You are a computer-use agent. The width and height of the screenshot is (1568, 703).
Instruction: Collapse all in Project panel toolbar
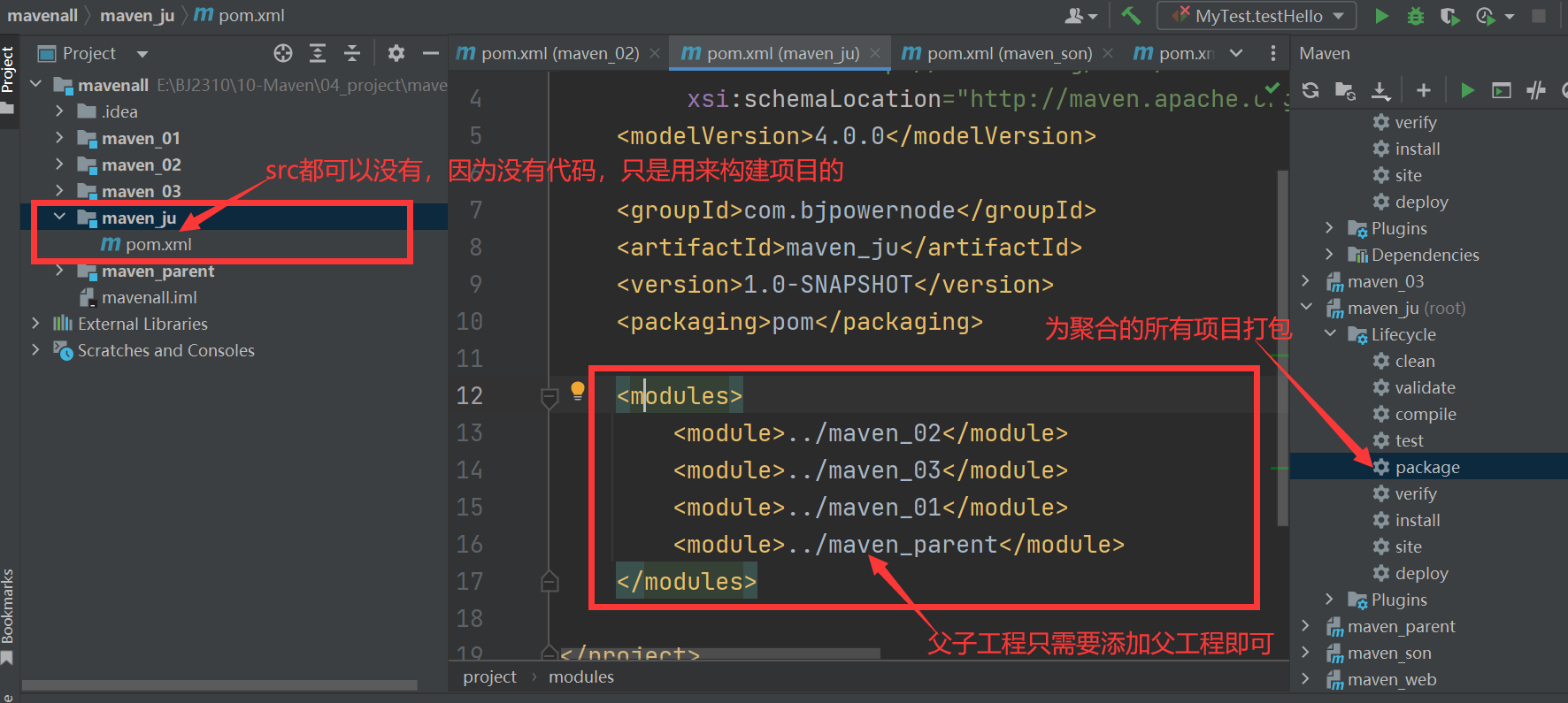pos(352,53)
